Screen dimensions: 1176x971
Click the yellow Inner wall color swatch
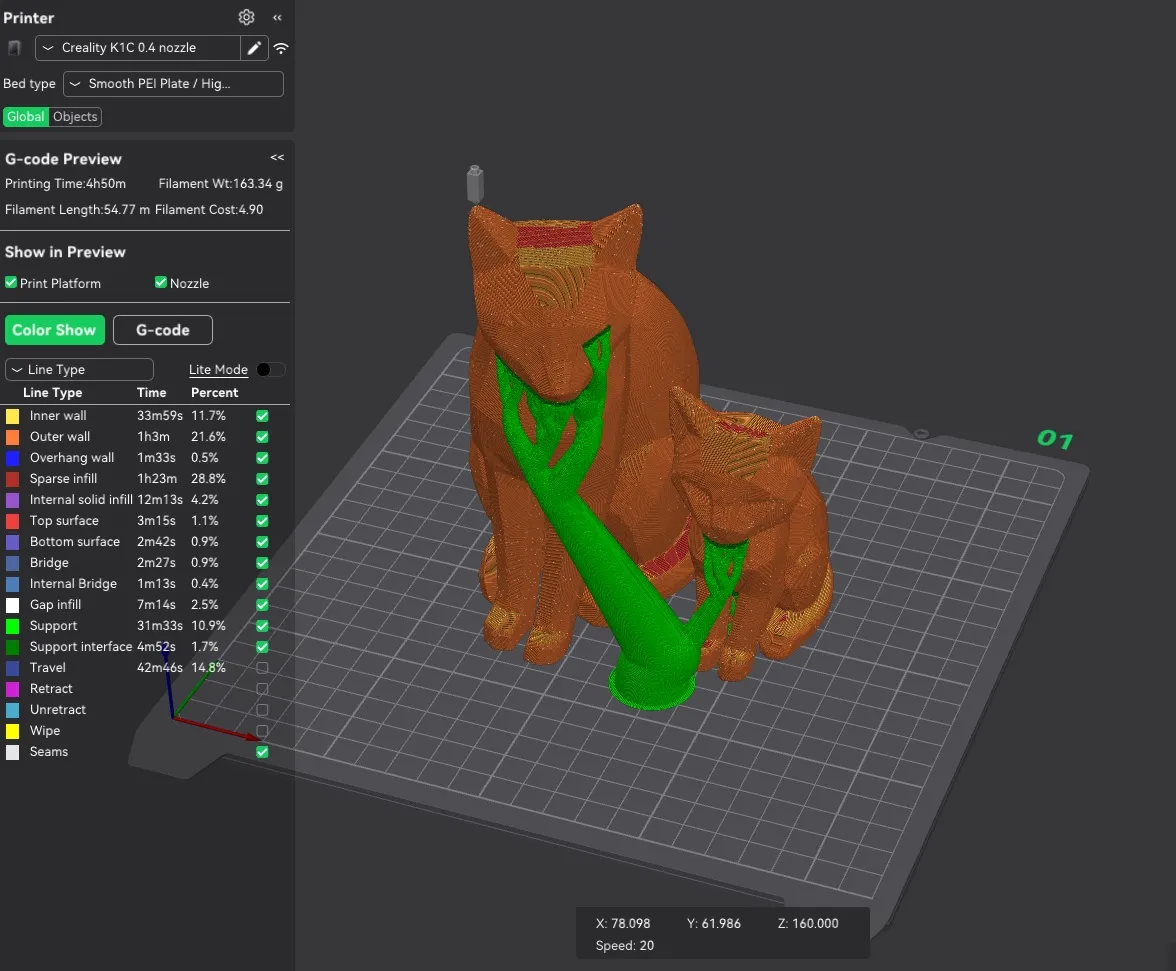[11, 415]
